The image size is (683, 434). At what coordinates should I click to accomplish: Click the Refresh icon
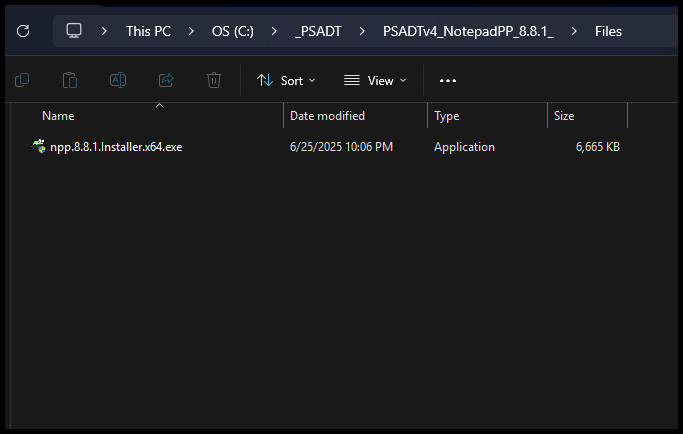pos(23,31)
